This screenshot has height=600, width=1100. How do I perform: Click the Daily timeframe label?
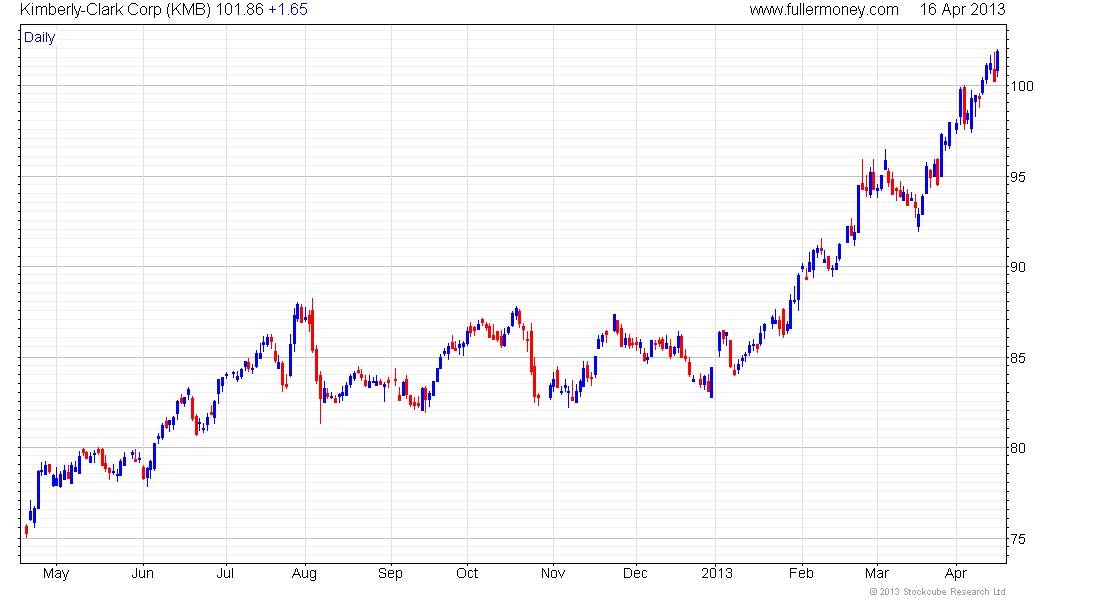[x=39, y=37]
